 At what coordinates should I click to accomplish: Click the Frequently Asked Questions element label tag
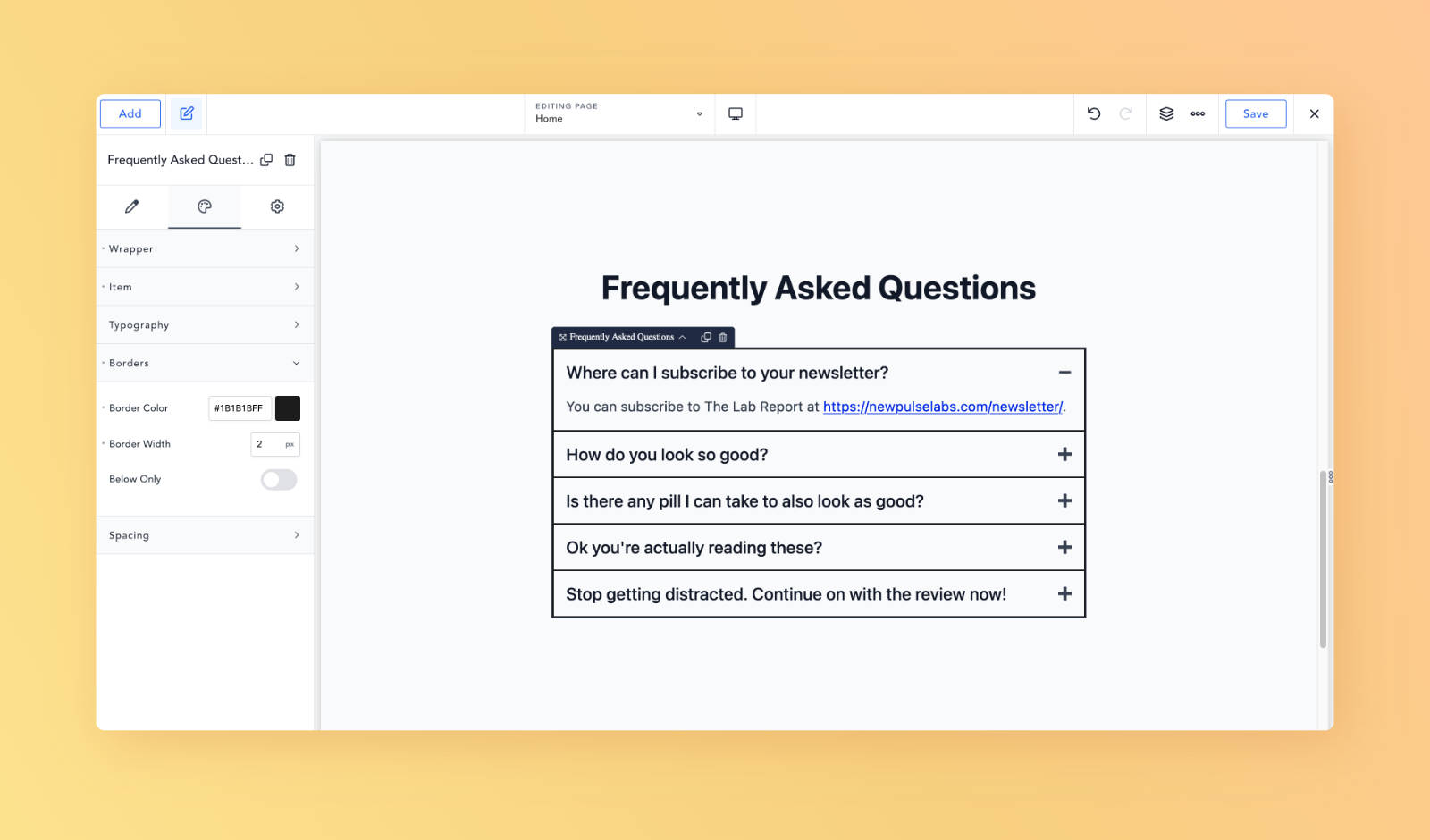tap(621, 337)
